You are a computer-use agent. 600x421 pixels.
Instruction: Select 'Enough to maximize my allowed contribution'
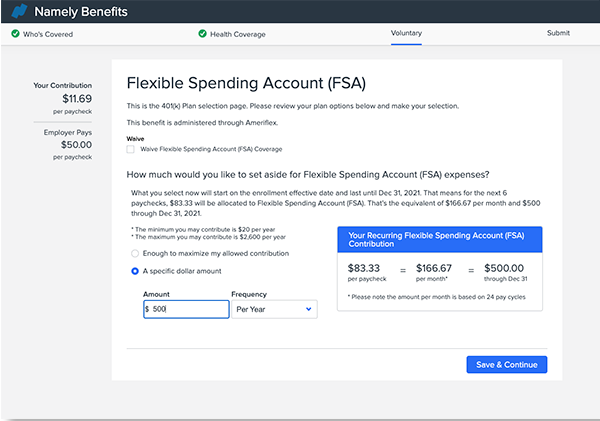[135, 254]
